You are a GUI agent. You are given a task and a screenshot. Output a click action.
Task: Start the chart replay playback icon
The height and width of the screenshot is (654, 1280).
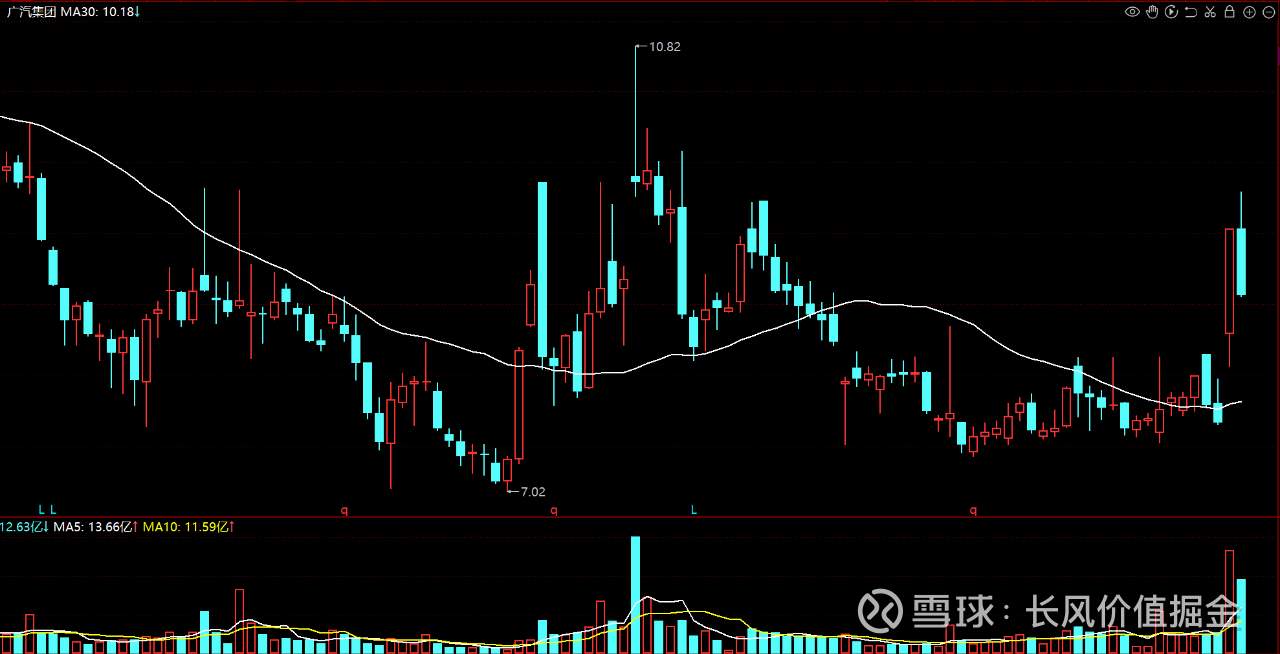1171,12
